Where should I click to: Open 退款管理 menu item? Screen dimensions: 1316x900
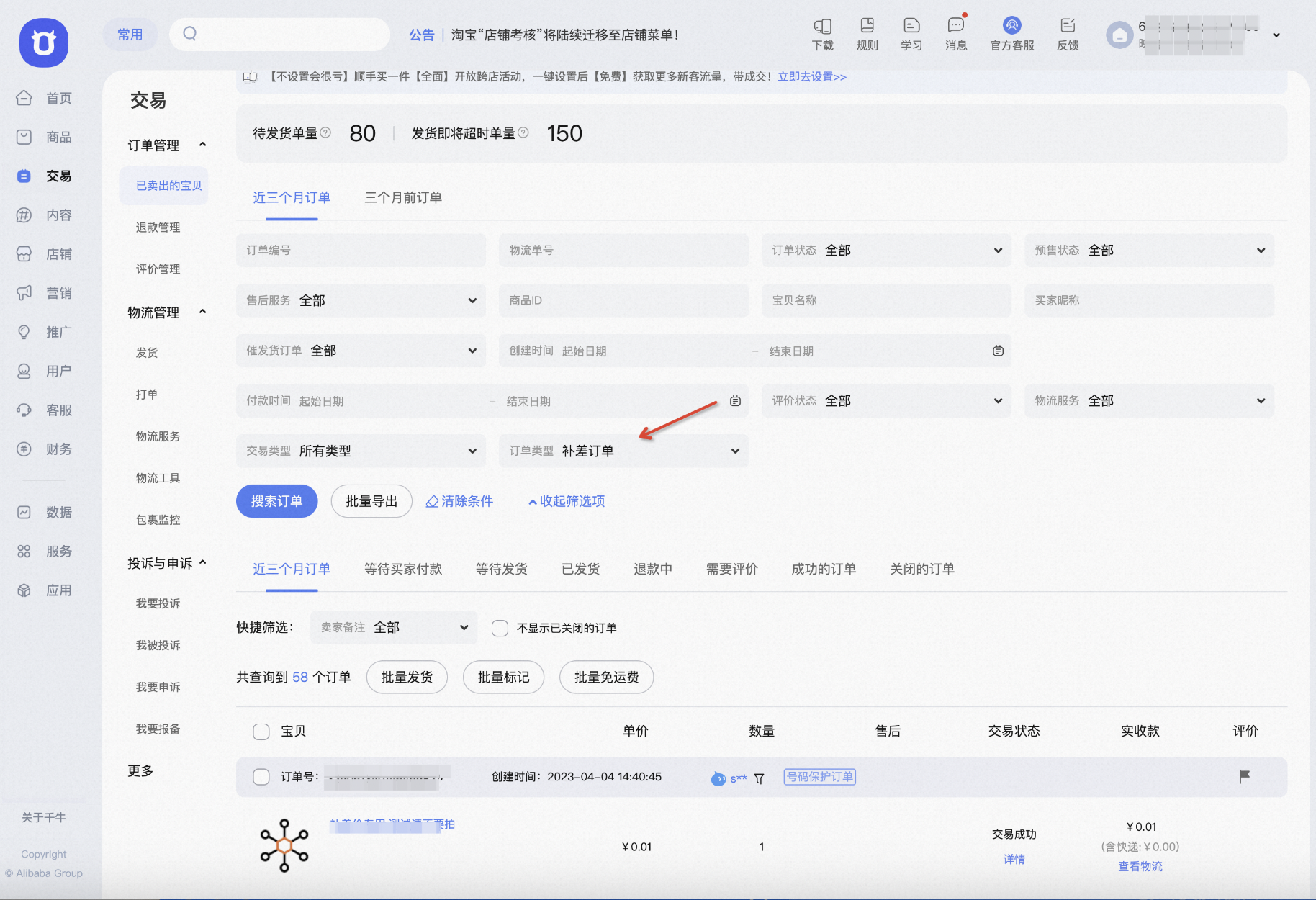tap(158, 228)
